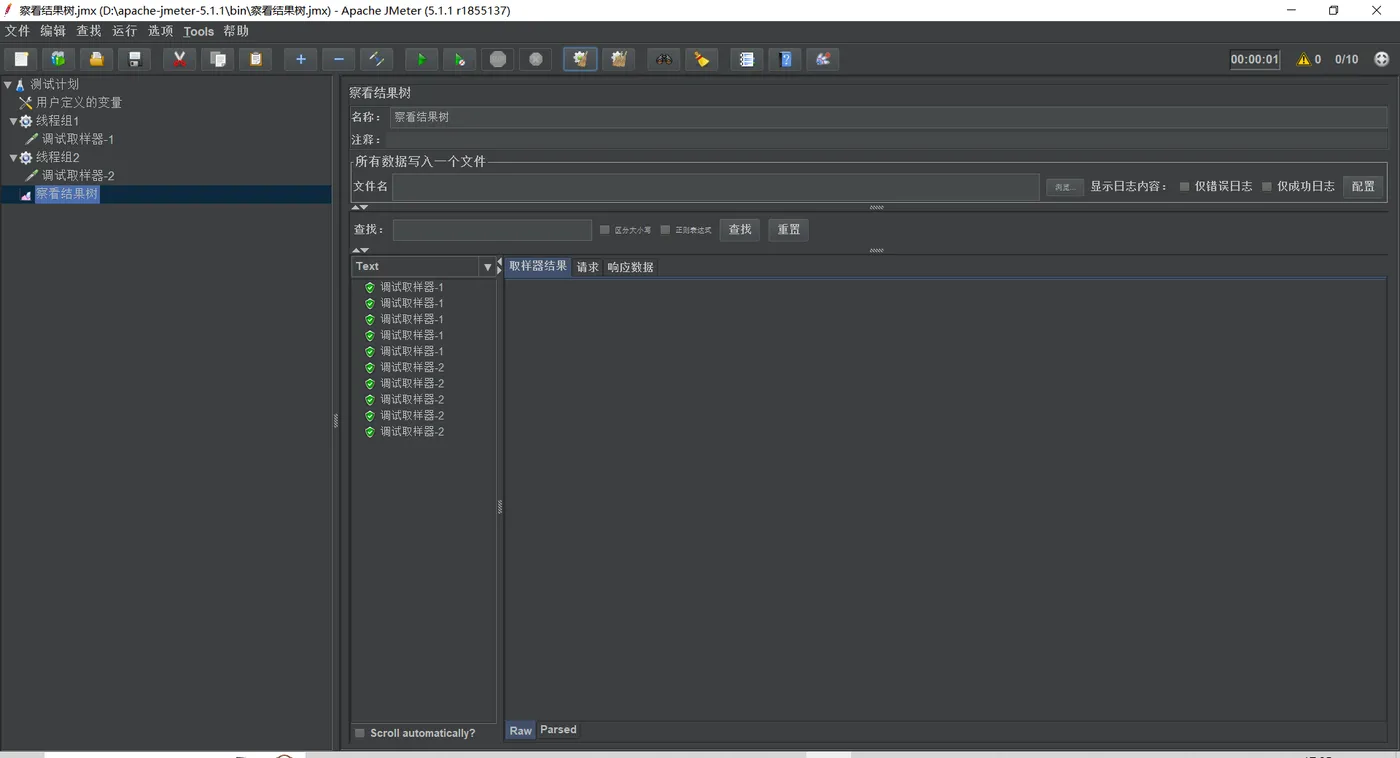1400x758 pixels.
Task: Focus the 文件名 input field
Action: pyautogui.click(x=716, y=187)
